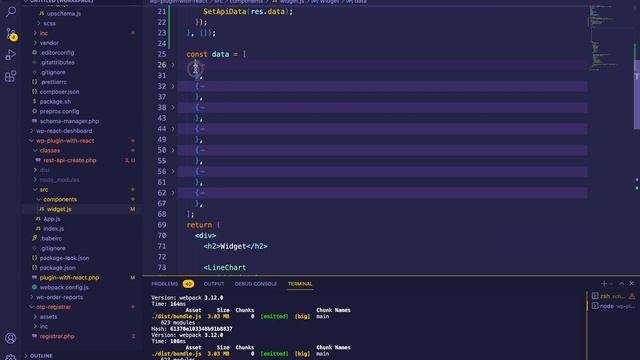
Task: Click the package-lock.json braces icon
Action: tap(34, 258)
